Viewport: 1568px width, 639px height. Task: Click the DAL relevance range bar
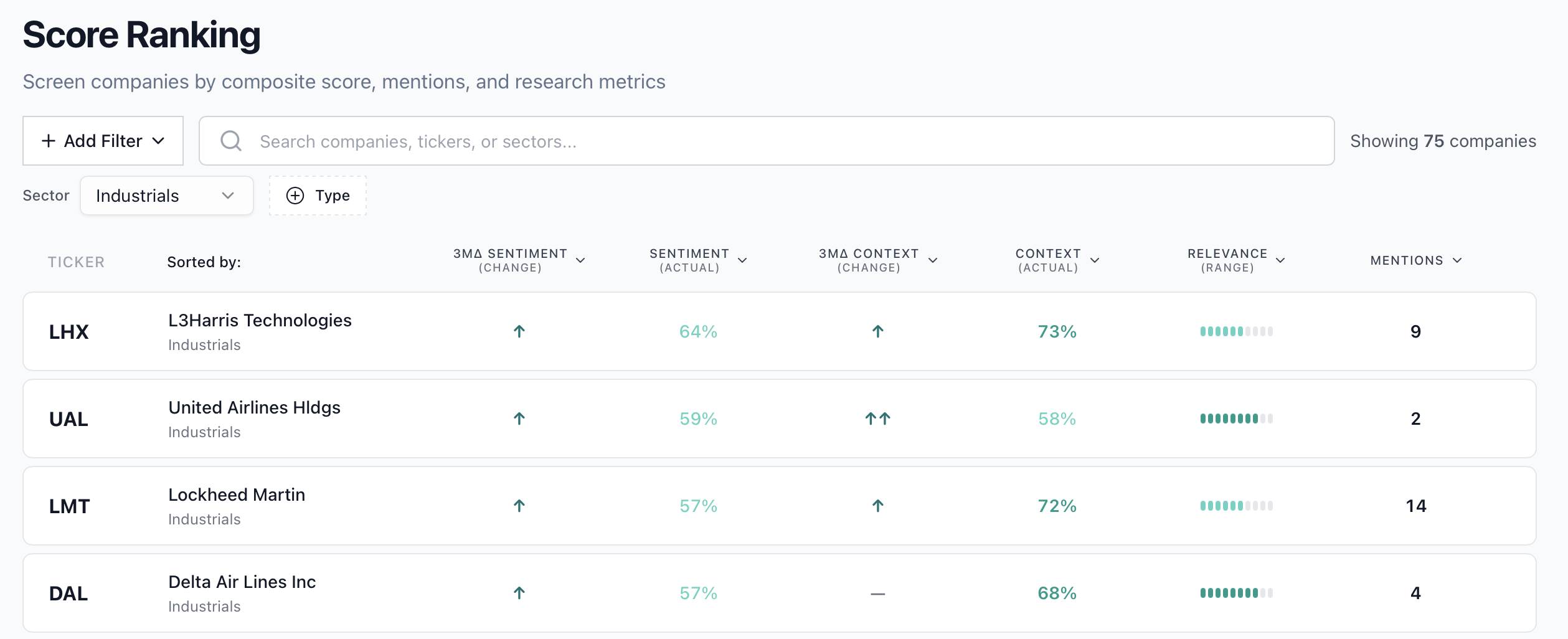click(1237, 593)
